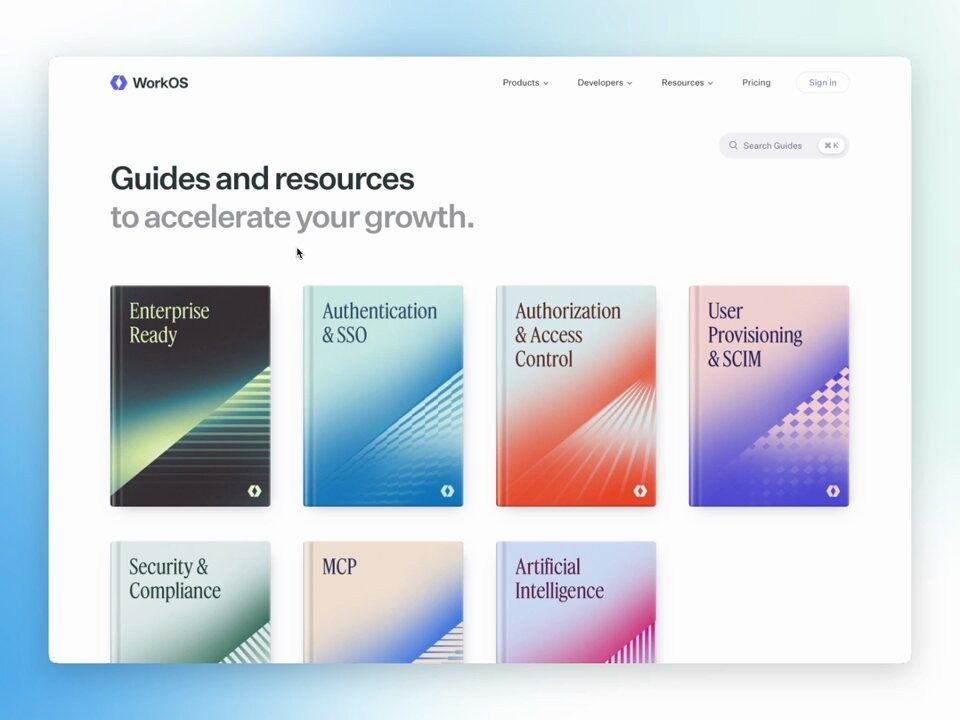Screen dimensions: 960x720
Task: Click the magnifier icon in search
Action: 733,146
